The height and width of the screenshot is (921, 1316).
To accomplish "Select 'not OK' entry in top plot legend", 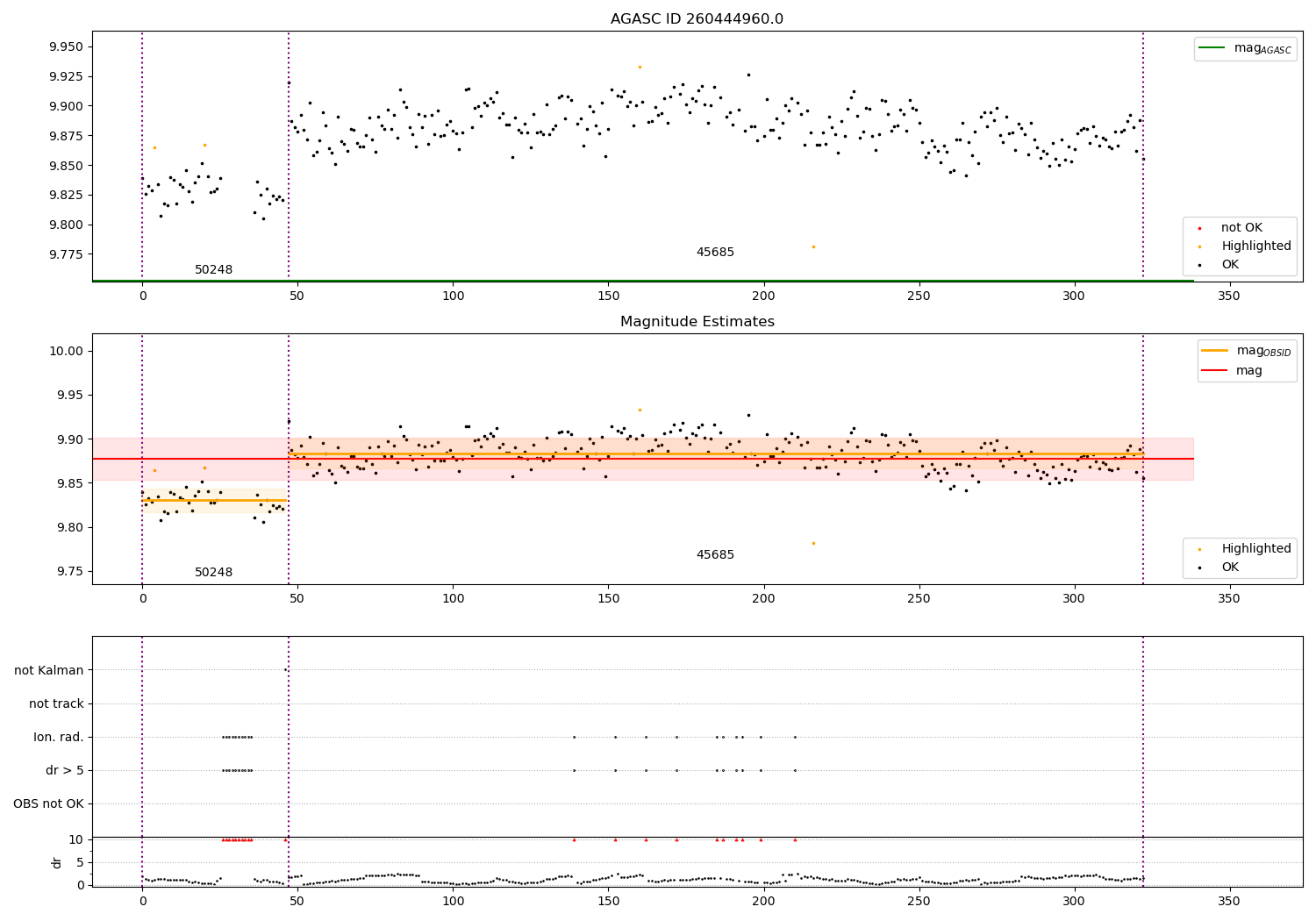I will pyautogui.click(x=1241, y=228).
